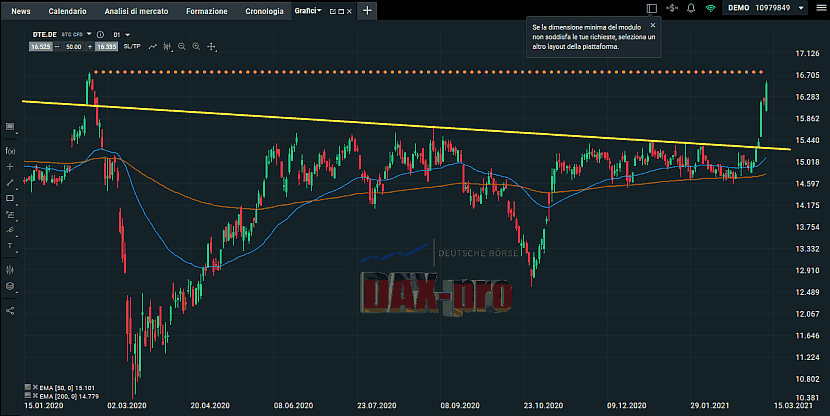Select the chart move/crosshair arrows tool
The height and width of the screenshot is (416, 830).
point(211,47)
